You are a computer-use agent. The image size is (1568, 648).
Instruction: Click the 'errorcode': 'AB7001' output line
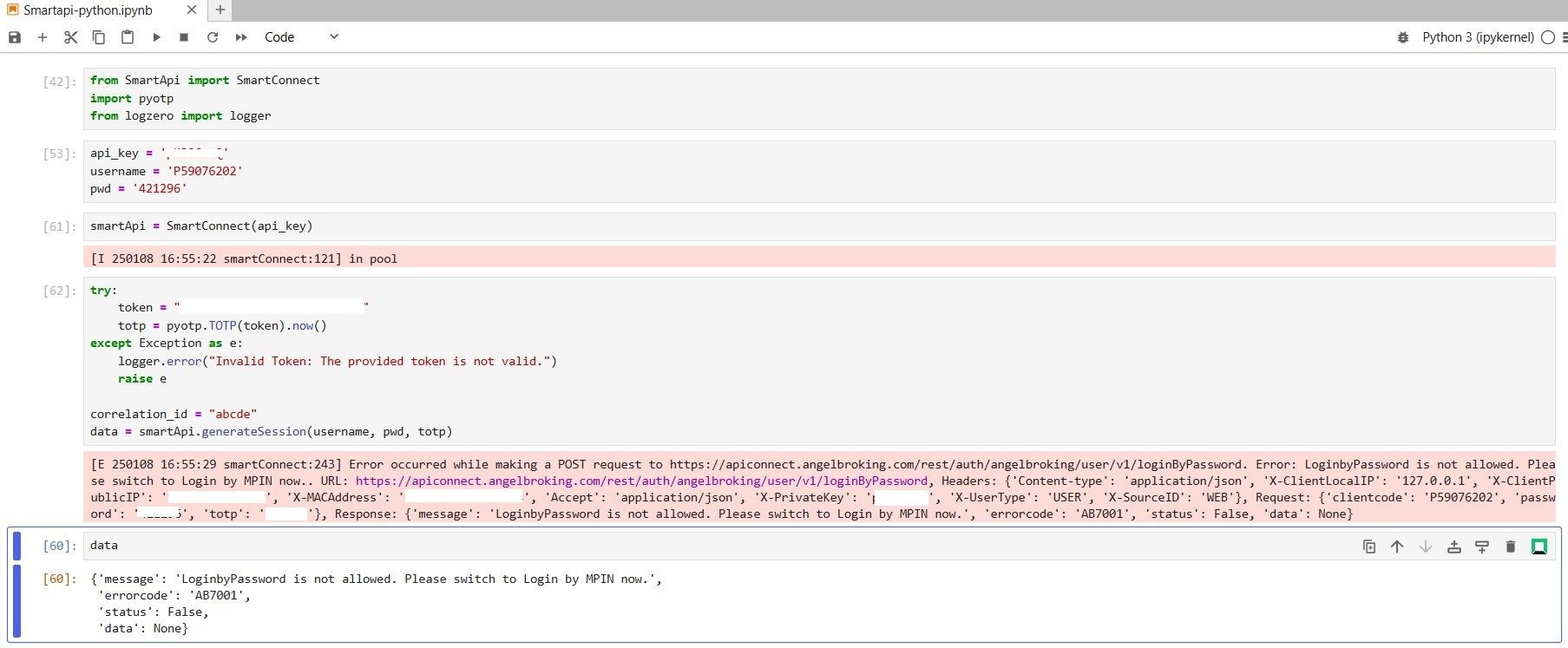coord(174,596)
